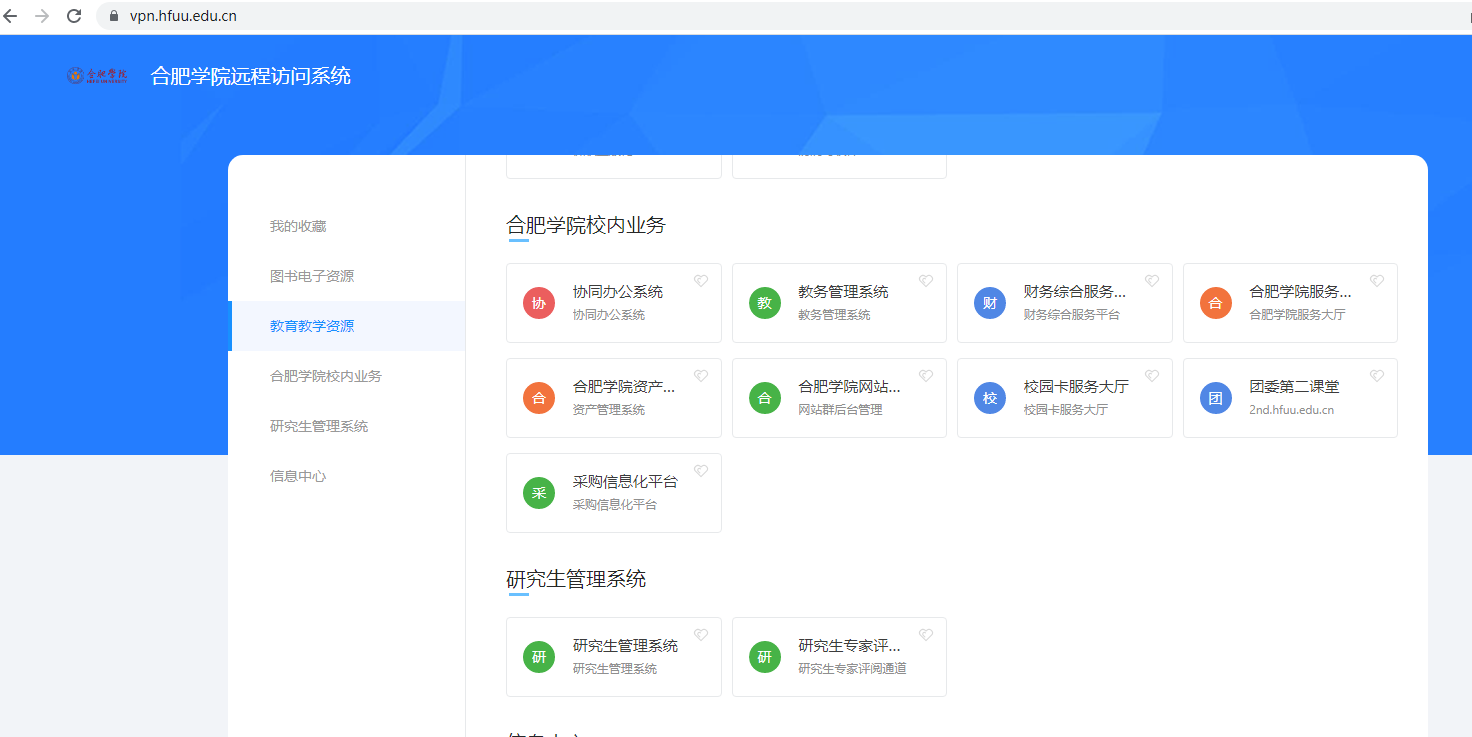Open the 教务管理系统 title link
This screenshot has width=1472, height=737.
click(x=843, y=292)
